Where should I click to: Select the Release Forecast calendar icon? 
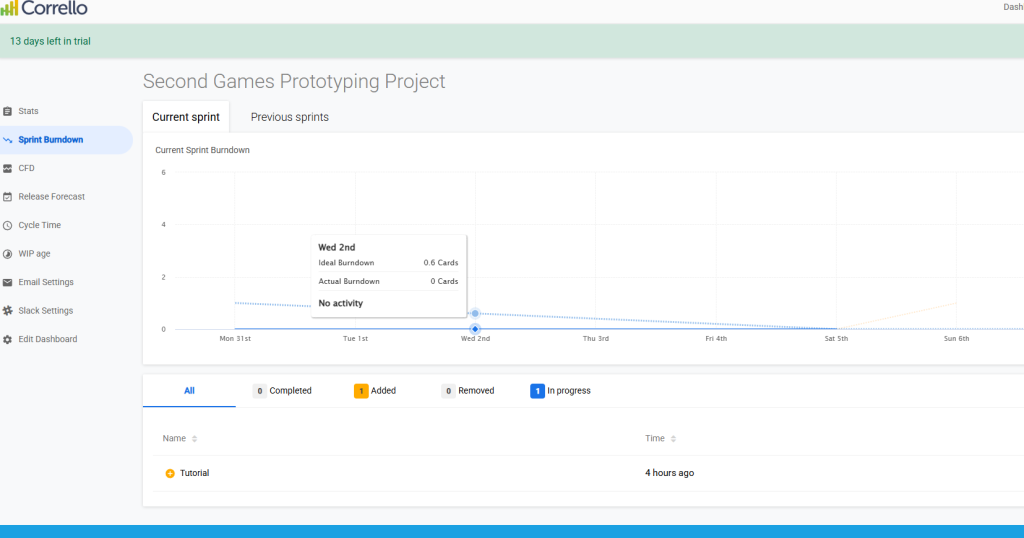7,197
